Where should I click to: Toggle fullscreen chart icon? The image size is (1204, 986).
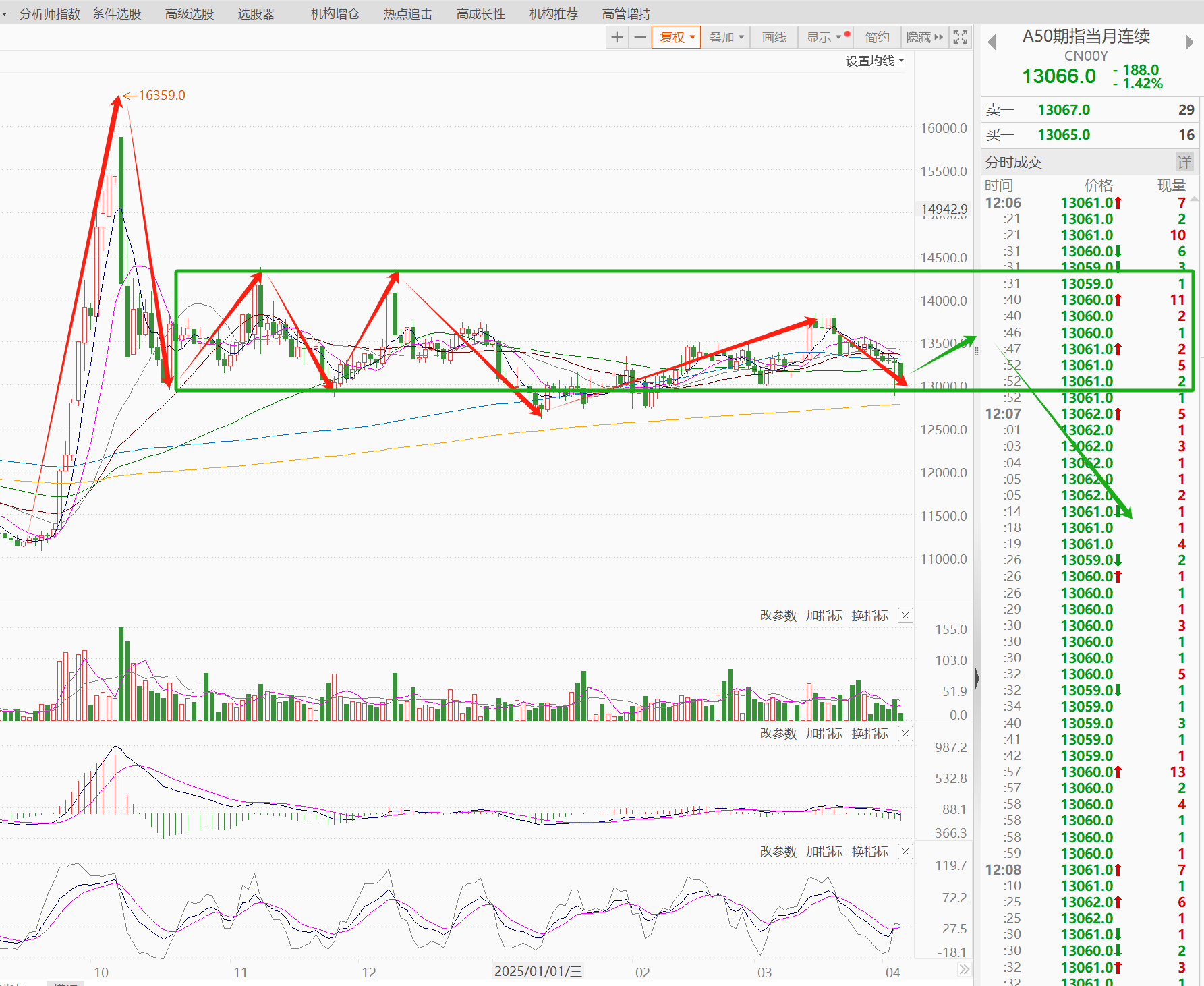961,38
